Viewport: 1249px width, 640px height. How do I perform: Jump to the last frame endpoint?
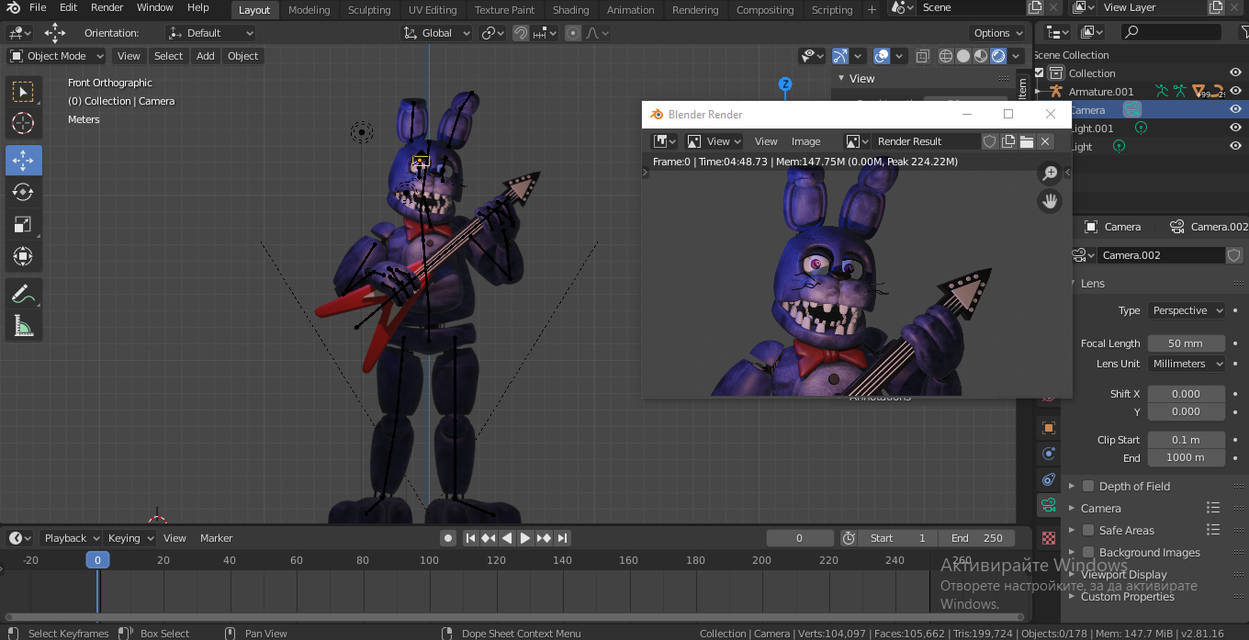563,538
